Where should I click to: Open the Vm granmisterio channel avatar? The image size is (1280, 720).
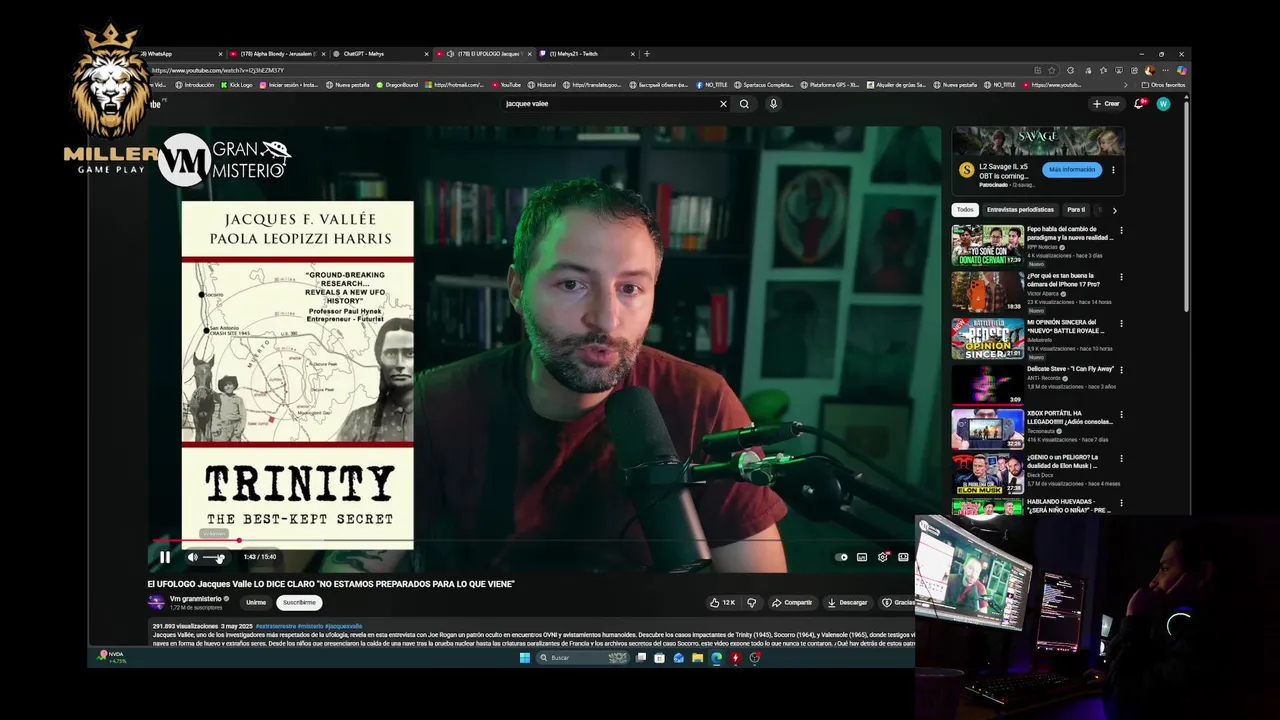point(156,602)
